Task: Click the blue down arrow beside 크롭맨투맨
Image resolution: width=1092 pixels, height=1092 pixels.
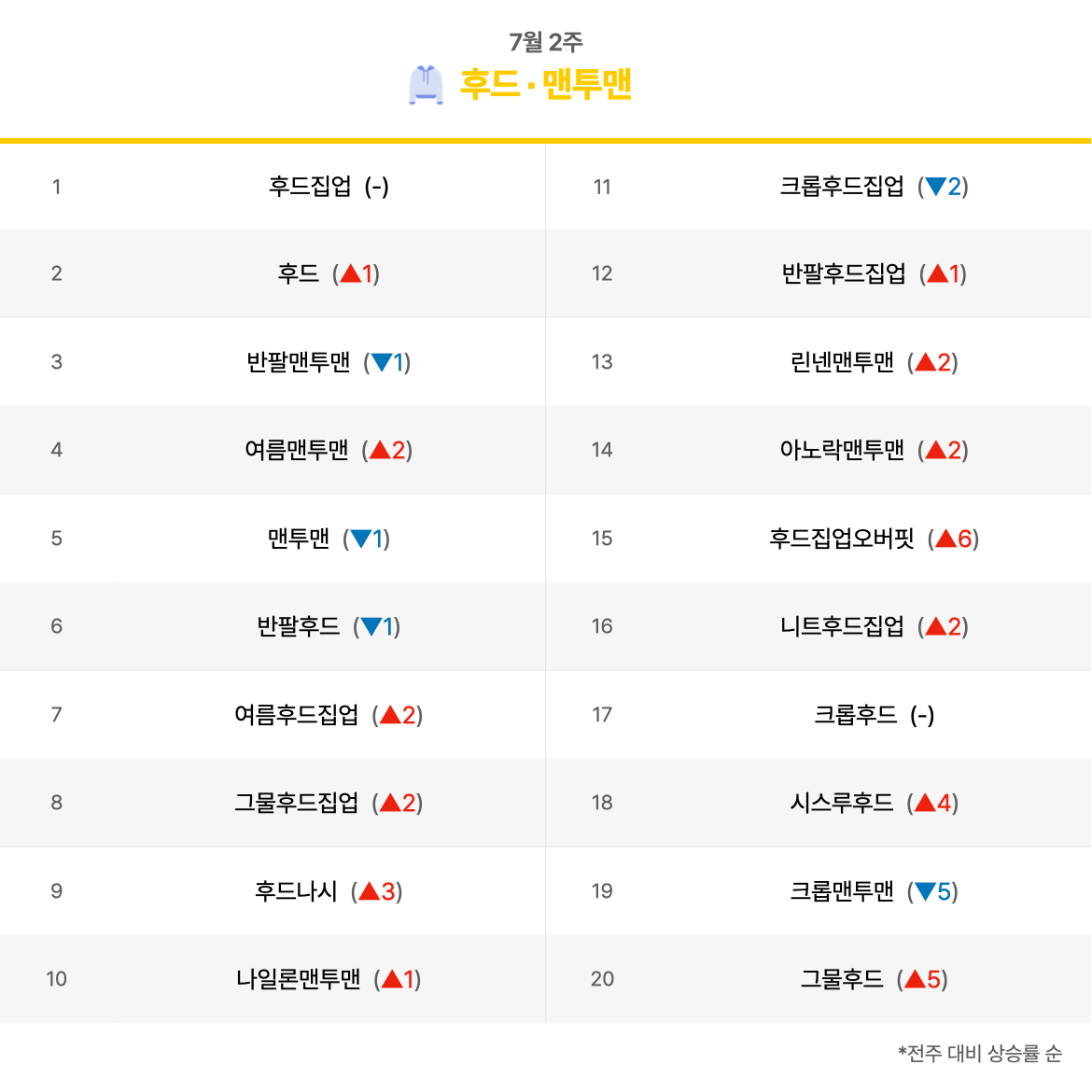Action: tap(925, 891)
